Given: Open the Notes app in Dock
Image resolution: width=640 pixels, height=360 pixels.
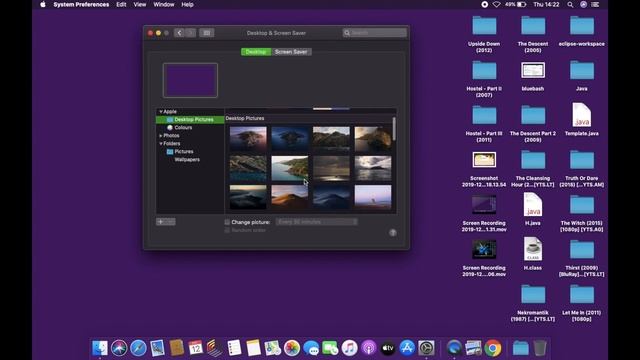Looking at the screenshot, I should tap(253, 348).
